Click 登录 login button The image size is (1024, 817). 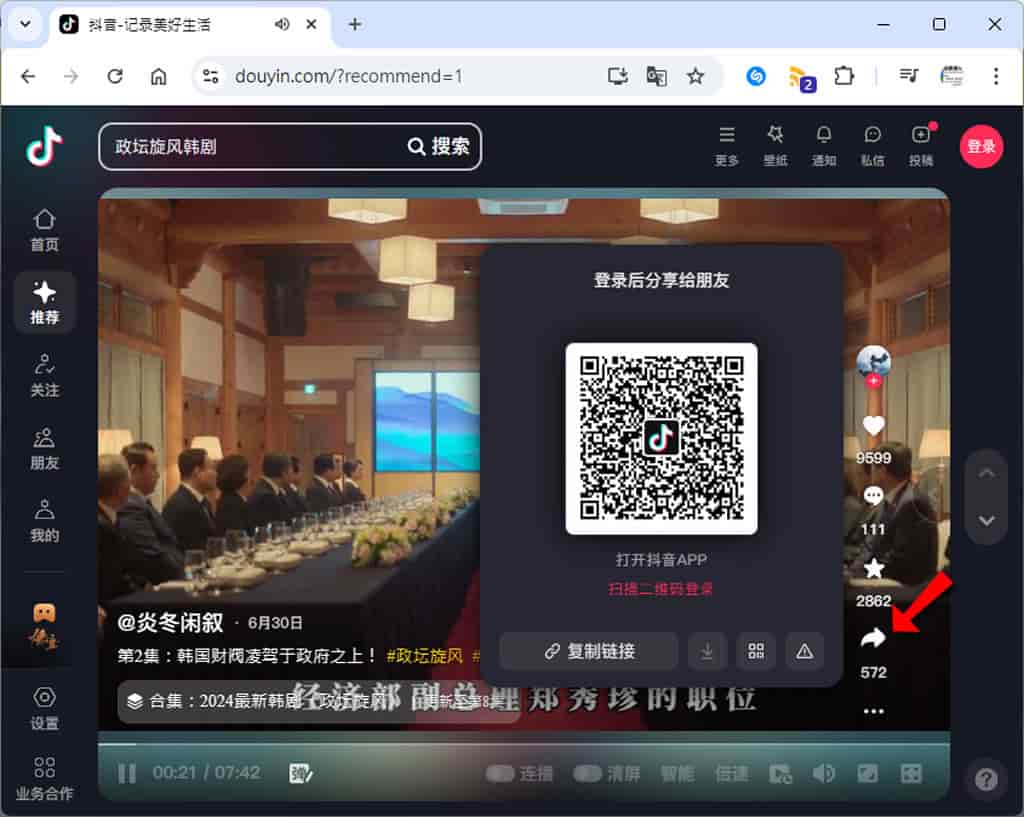tap(981, 146)
